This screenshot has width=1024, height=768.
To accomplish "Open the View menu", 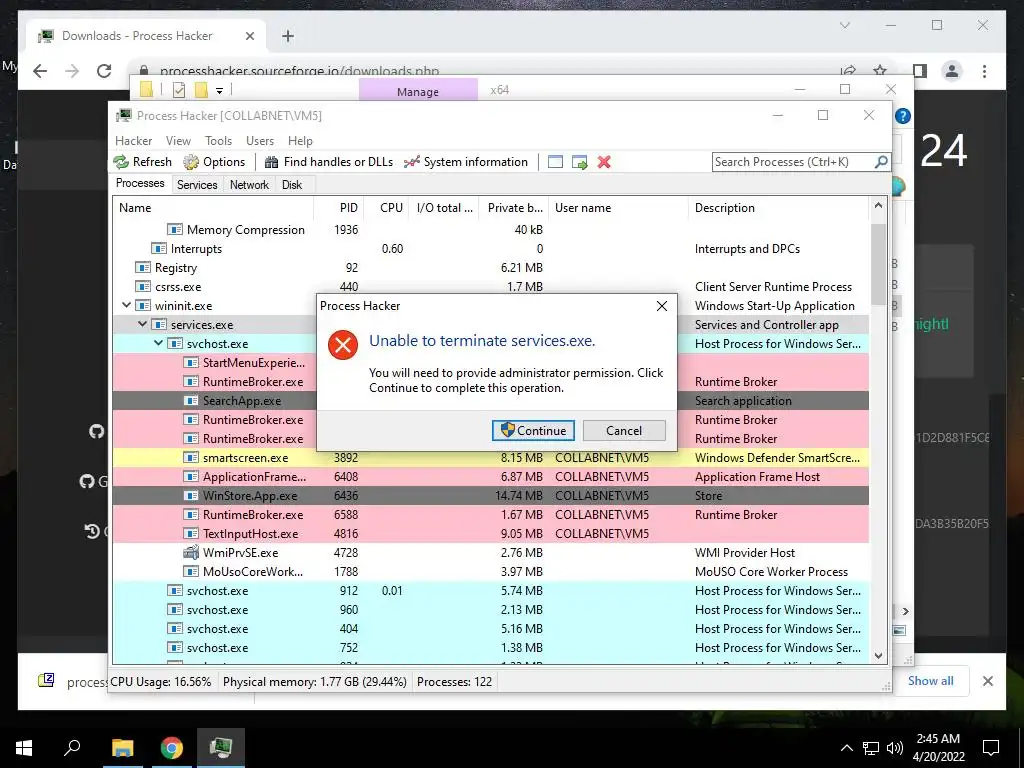I will (x=178, y=141).
